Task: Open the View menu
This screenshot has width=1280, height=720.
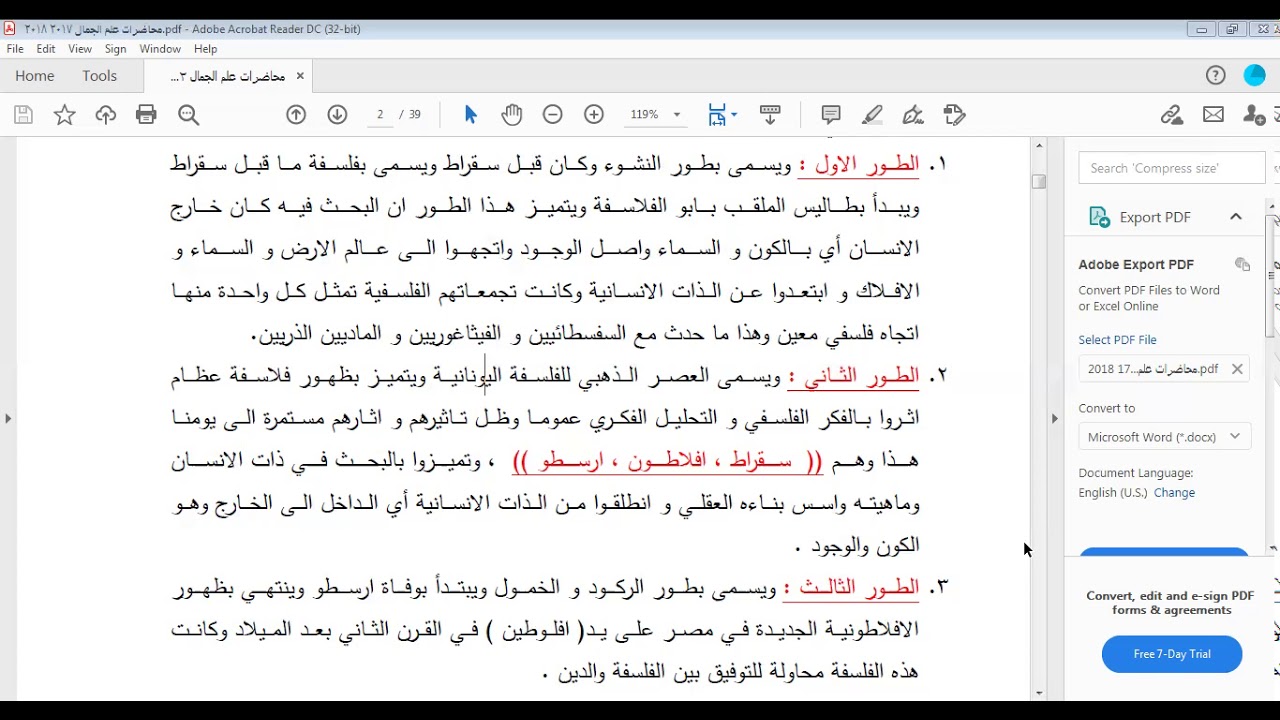Action: [x=80, y=49]
